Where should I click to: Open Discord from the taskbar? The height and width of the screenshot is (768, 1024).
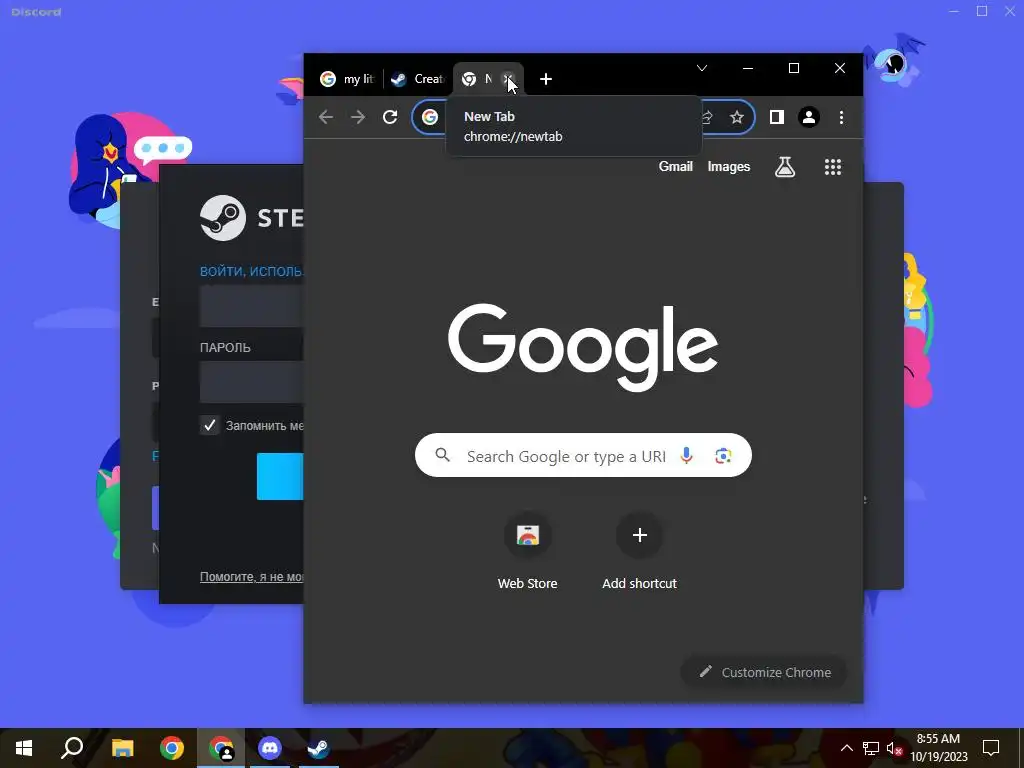point(270,748)
